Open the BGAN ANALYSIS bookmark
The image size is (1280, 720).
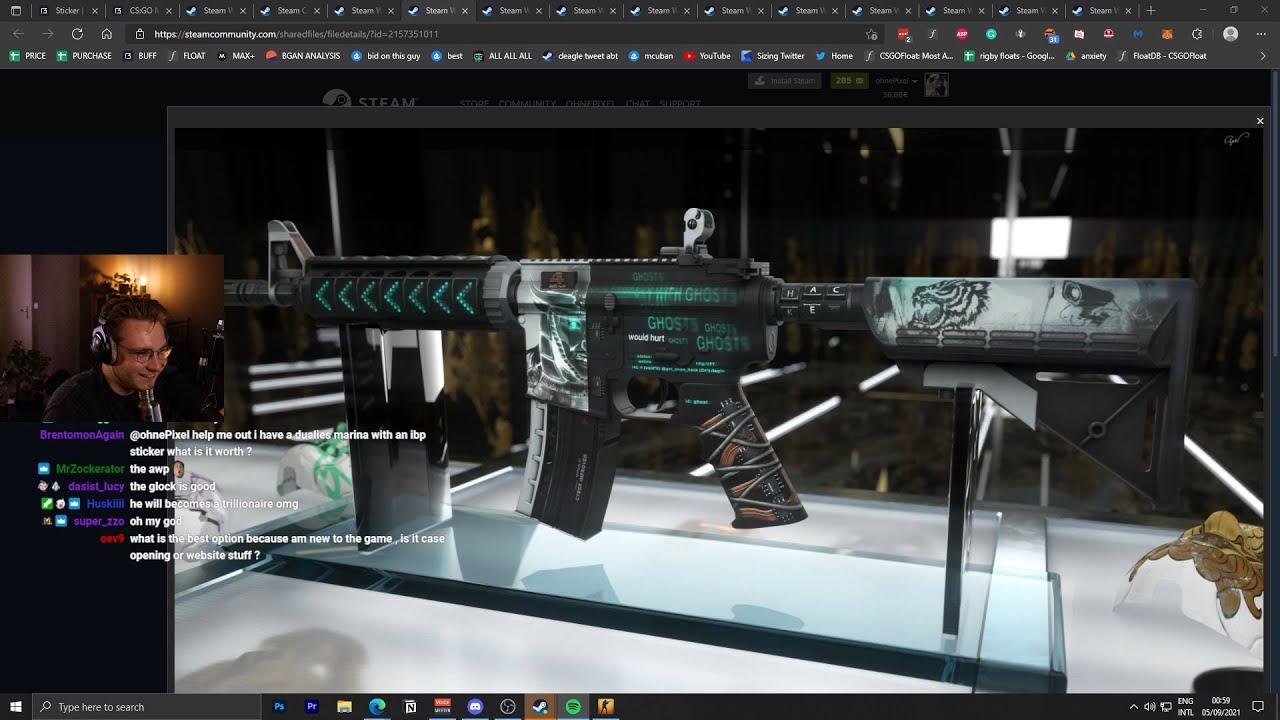pos(303,56)
